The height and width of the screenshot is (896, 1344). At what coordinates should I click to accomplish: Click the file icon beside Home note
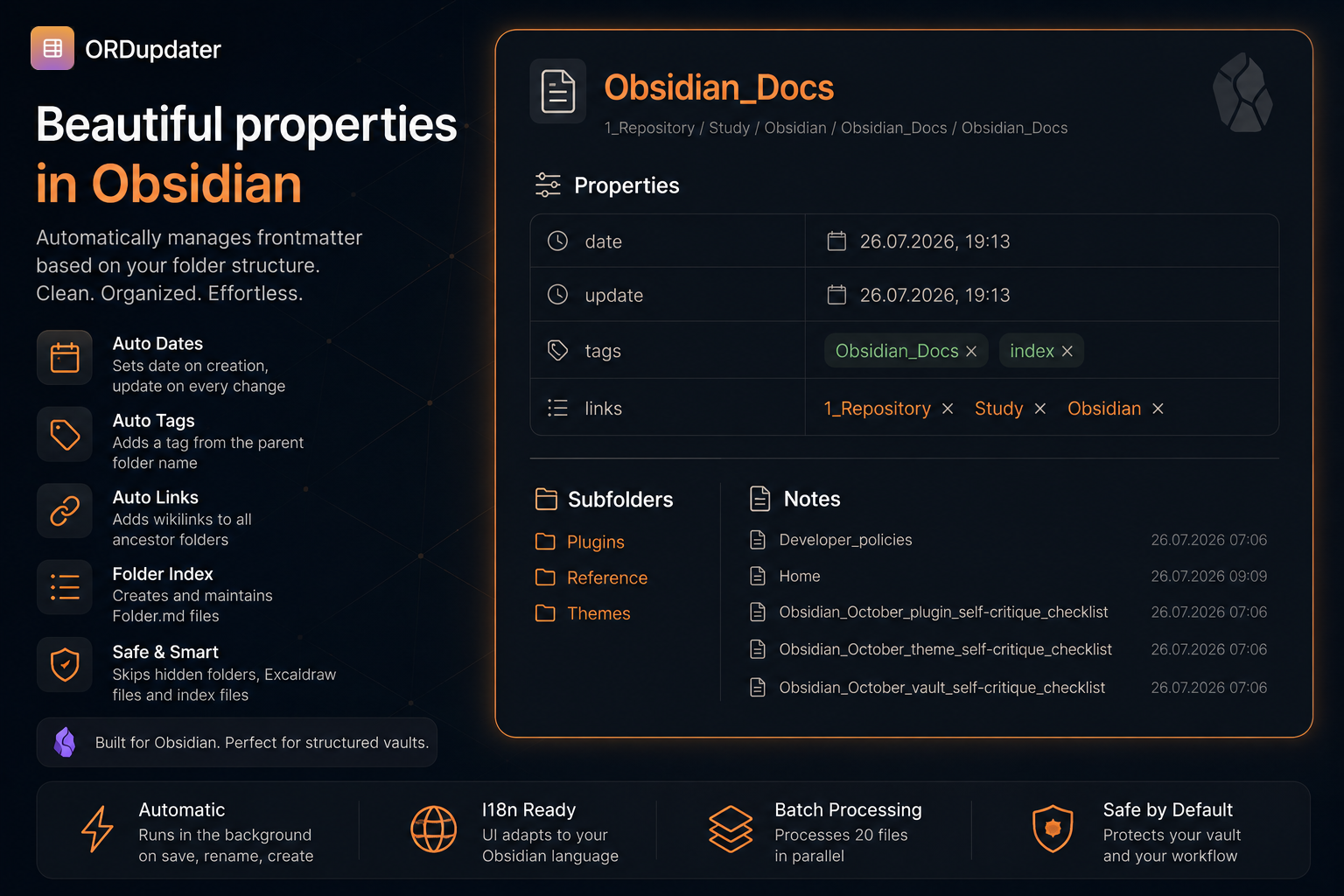(x=758, y=576)
